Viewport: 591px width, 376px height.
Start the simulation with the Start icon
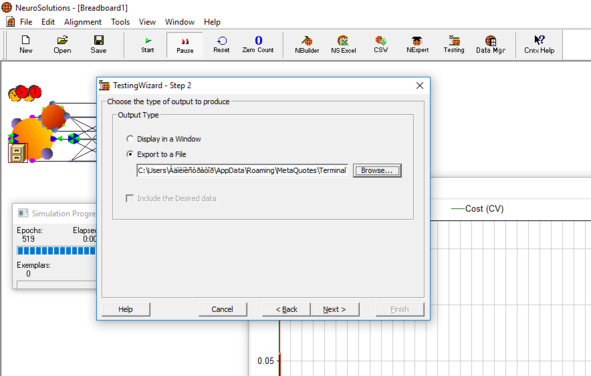[x=147, y=44]
